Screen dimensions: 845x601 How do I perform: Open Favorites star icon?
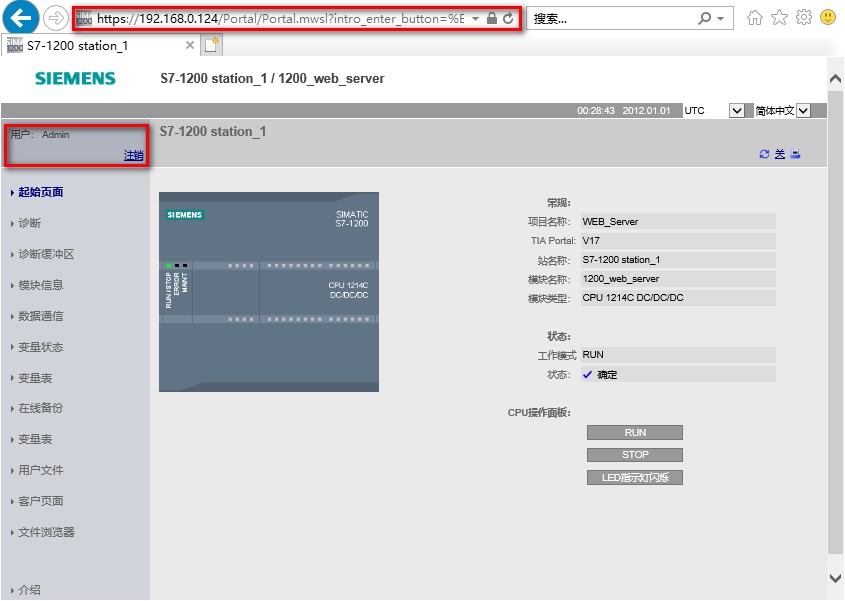pyautogui.click(x=779, y=18)
